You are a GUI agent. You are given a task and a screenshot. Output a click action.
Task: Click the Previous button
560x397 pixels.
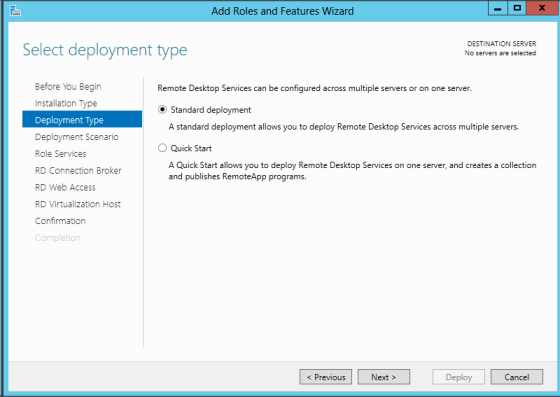coord(326,377)
